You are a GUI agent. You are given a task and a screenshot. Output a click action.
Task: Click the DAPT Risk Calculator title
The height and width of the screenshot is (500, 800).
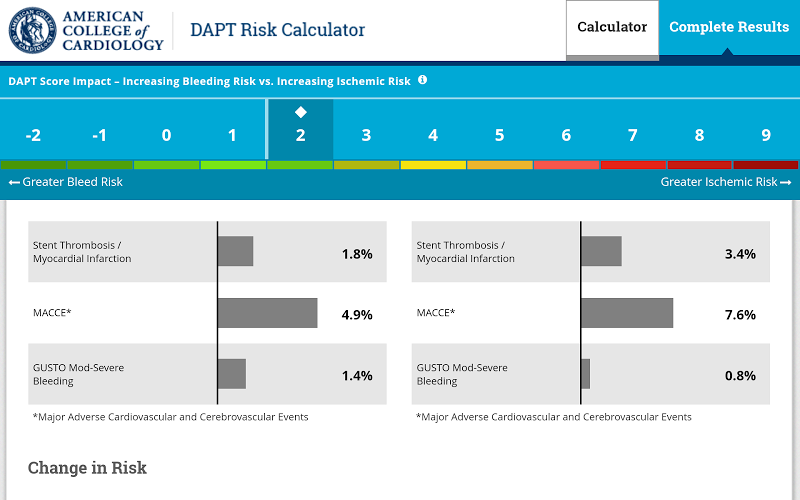[x=278, y=30]
